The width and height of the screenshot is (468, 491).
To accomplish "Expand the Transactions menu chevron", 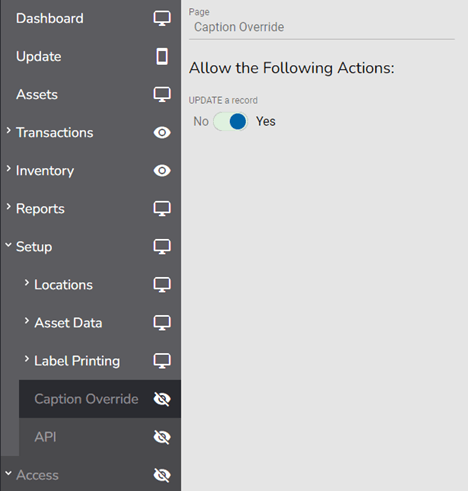I will 9,131.
